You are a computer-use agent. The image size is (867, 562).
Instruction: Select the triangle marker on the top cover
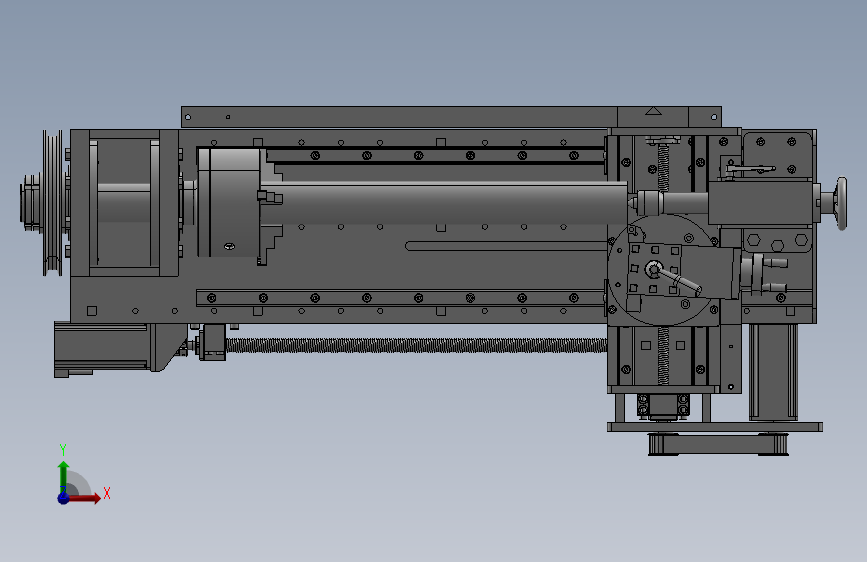(x=653, y=111)
